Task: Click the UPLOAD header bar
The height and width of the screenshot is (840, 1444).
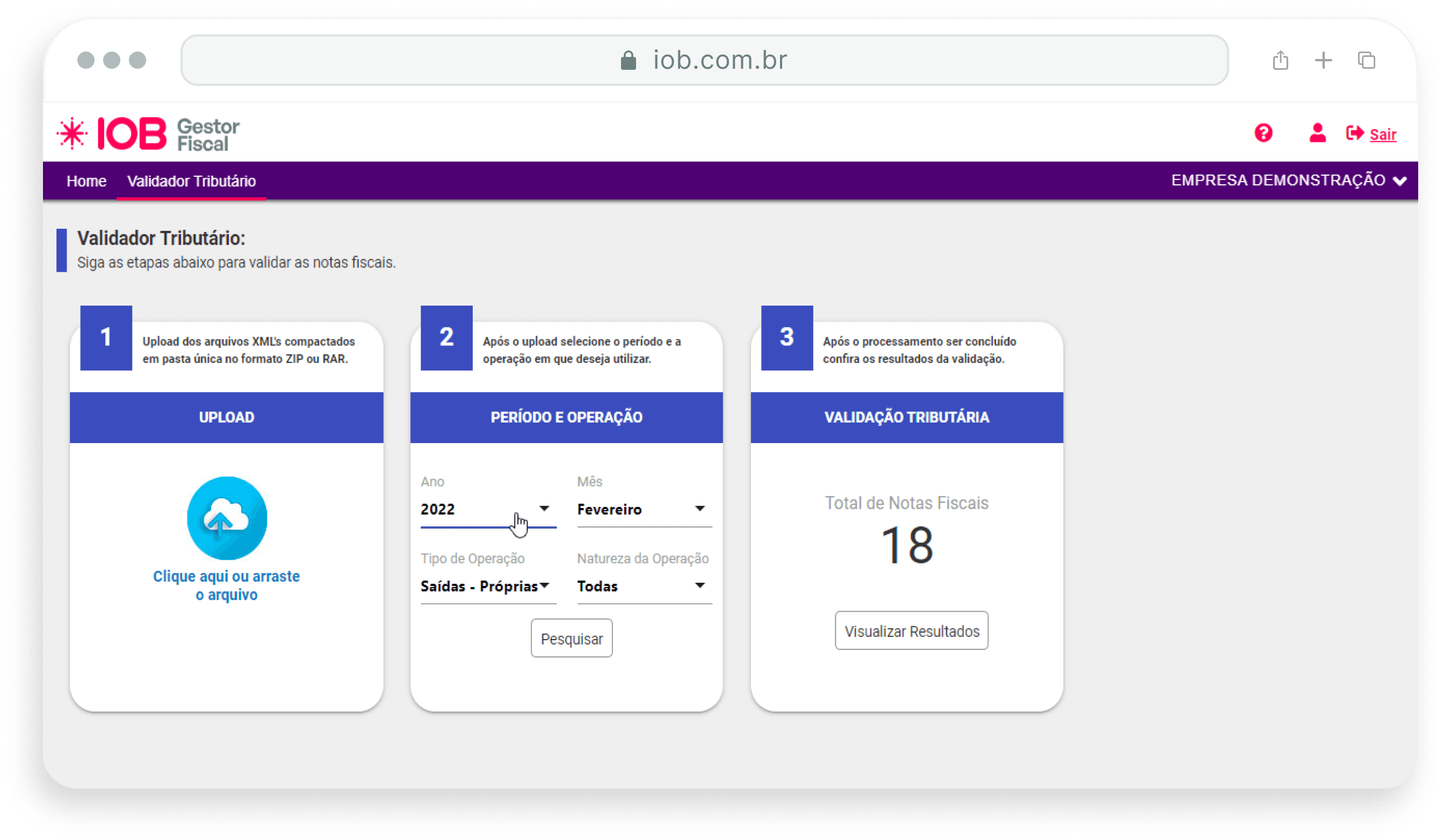Action: [226, 417]
